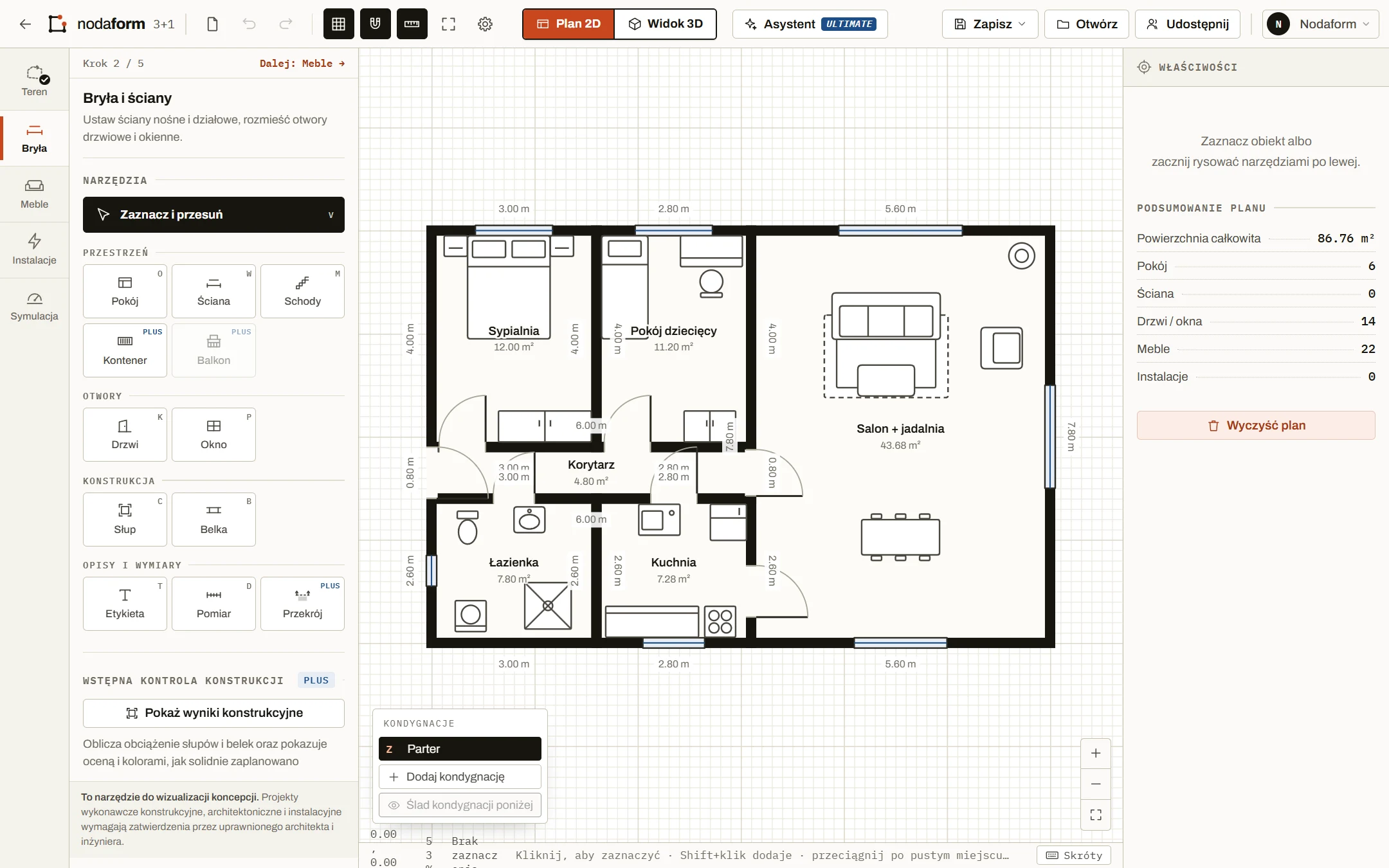Create a new document with page icon
This screenshot has height=868, width=1389.
click(212, 24)
